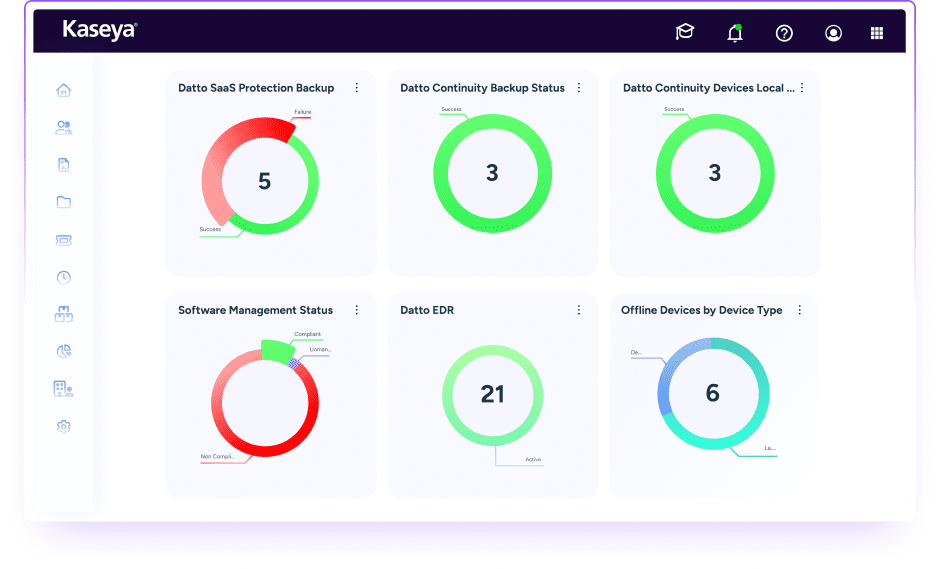This screenshot has height=569, width=940.
Task: Open the clock timesheet icon in sidebar
Action: click(64, 277)
